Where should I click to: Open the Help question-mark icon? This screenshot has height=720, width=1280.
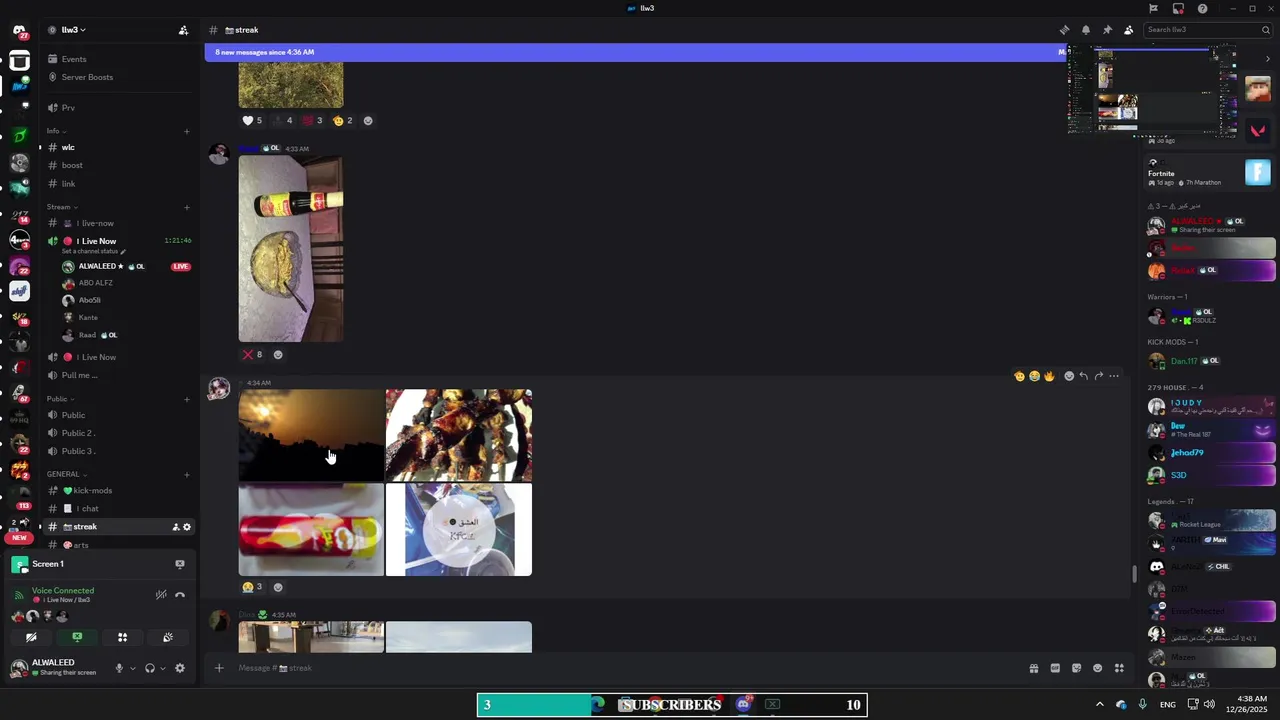1202,8
